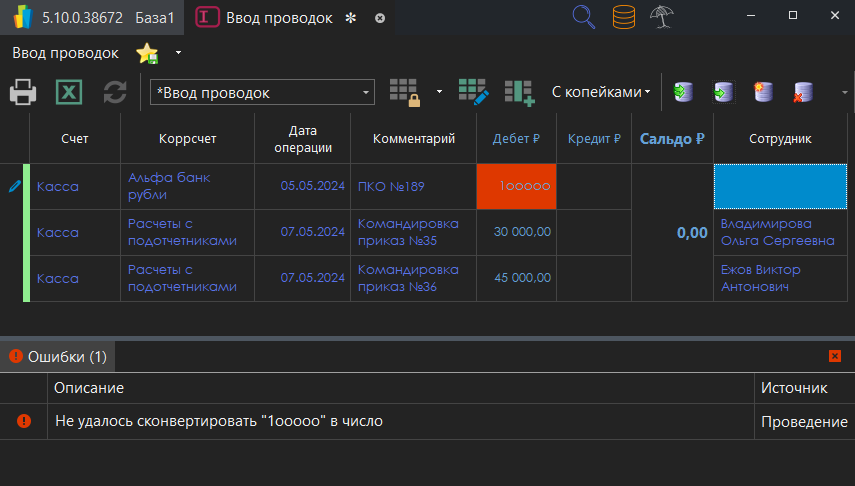This screenshot has height=486, width=855.
Task: Open the 'С копейками' dropdown
Action: point(601,92)
